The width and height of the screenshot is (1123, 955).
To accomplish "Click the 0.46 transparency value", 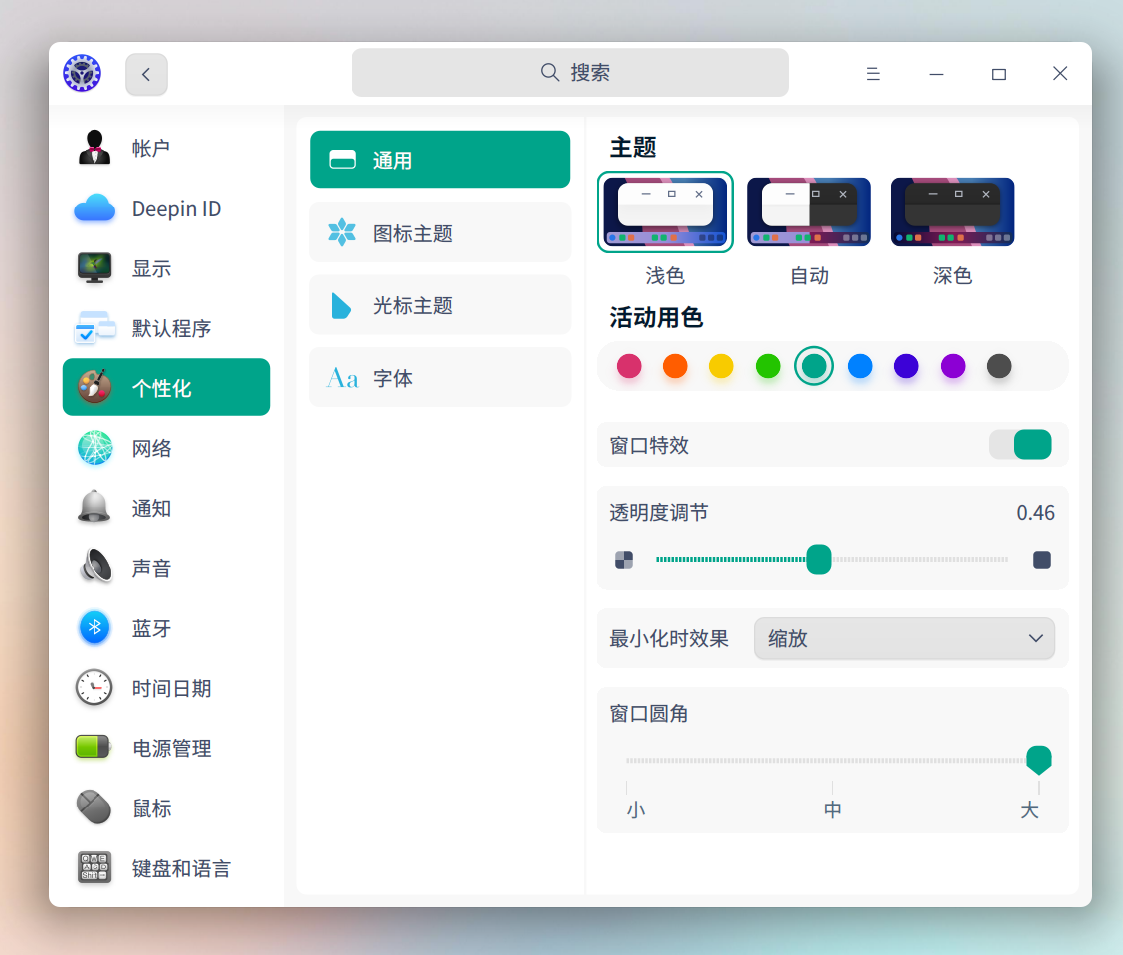I will click(1035, 512).
